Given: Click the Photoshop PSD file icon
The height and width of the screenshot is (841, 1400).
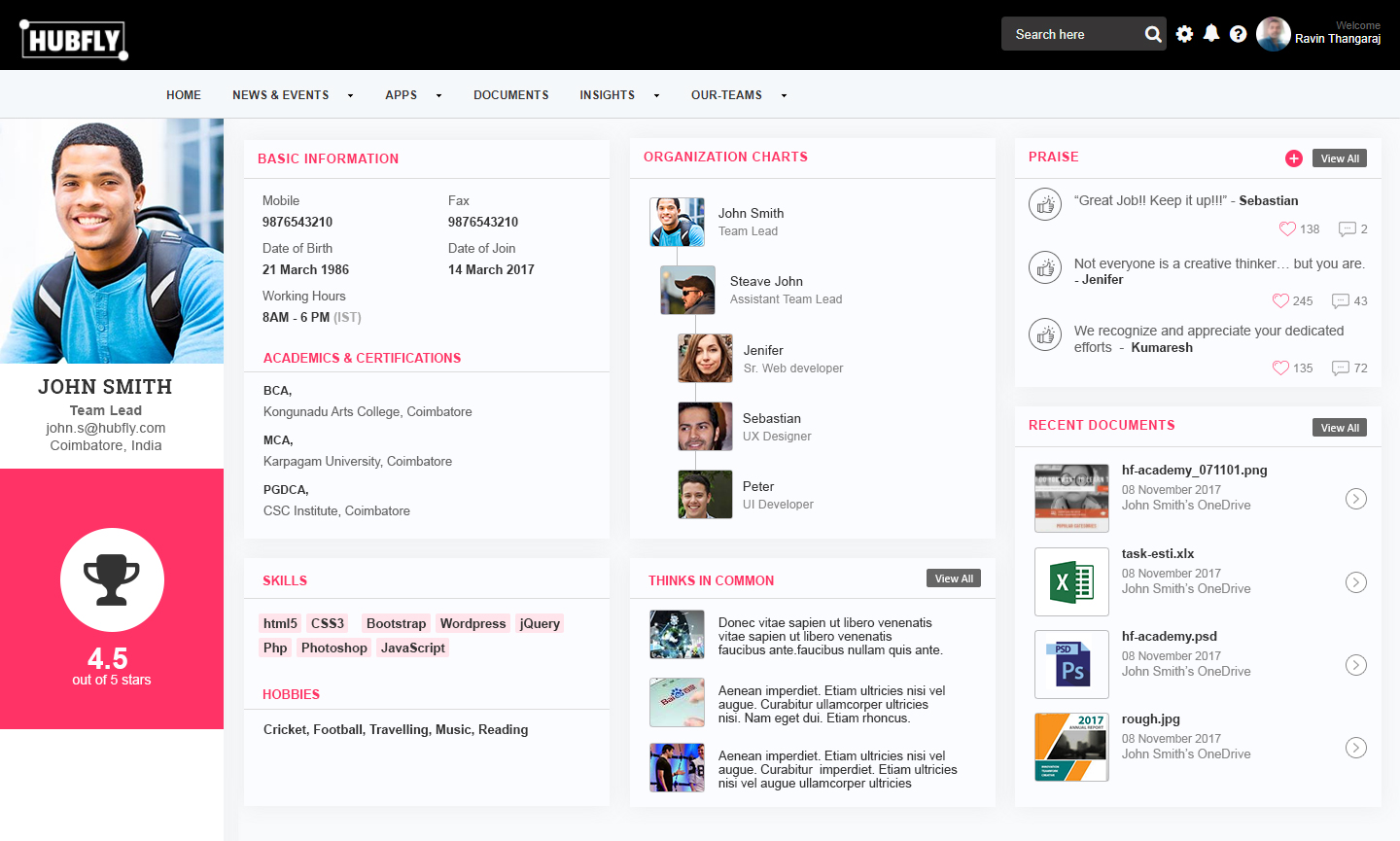Looking at the screenshot, I should 1071,664.
